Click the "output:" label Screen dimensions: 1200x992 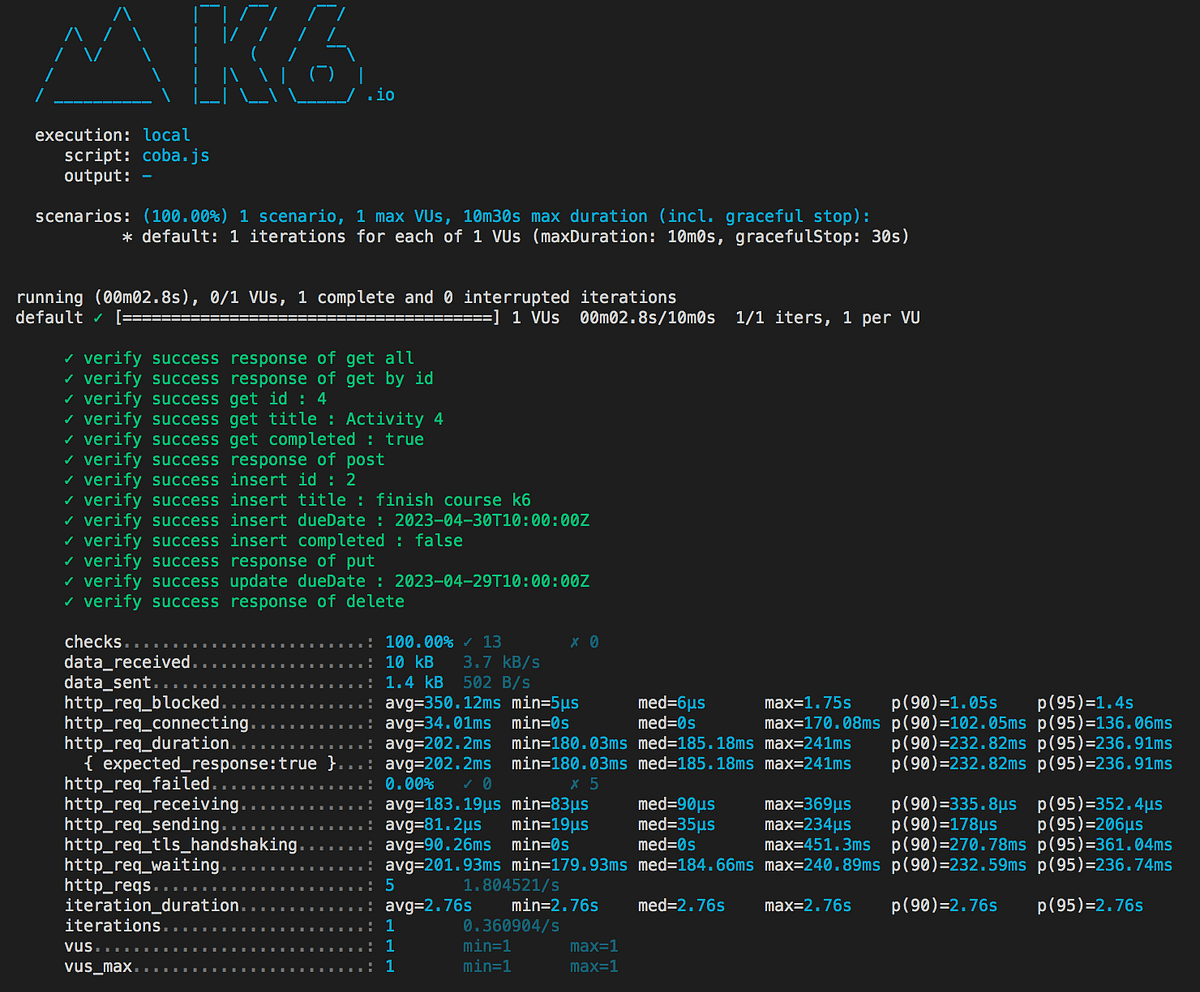point(98,176)
